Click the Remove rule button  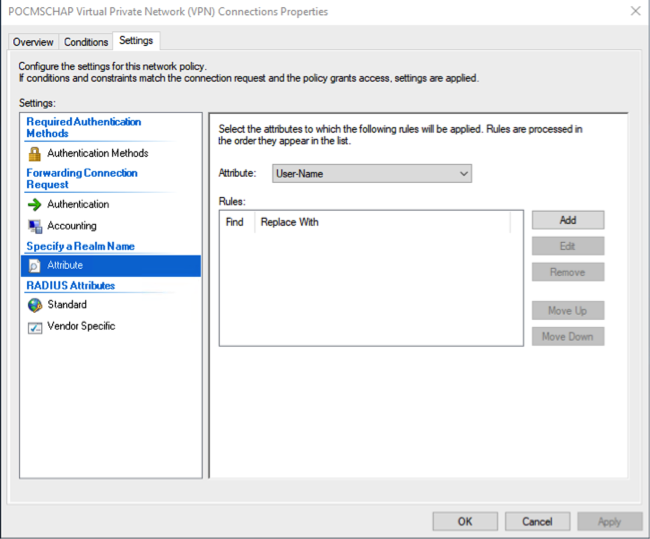(568, 272)
